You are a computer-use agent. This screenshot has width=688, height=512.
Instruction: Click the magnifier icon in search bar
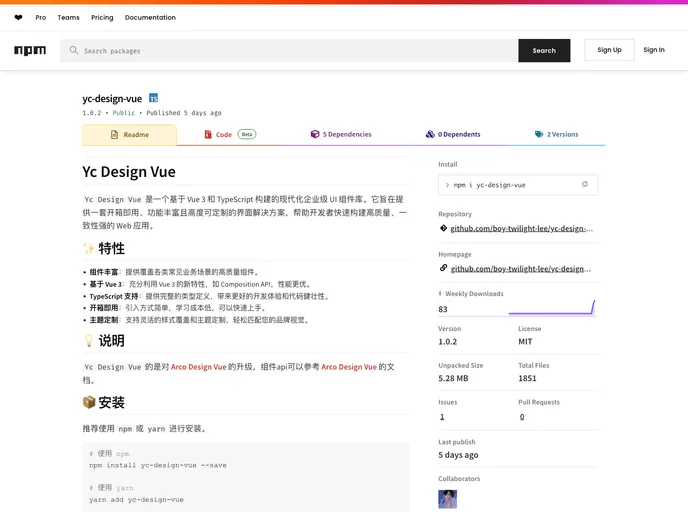coord(74,50)
